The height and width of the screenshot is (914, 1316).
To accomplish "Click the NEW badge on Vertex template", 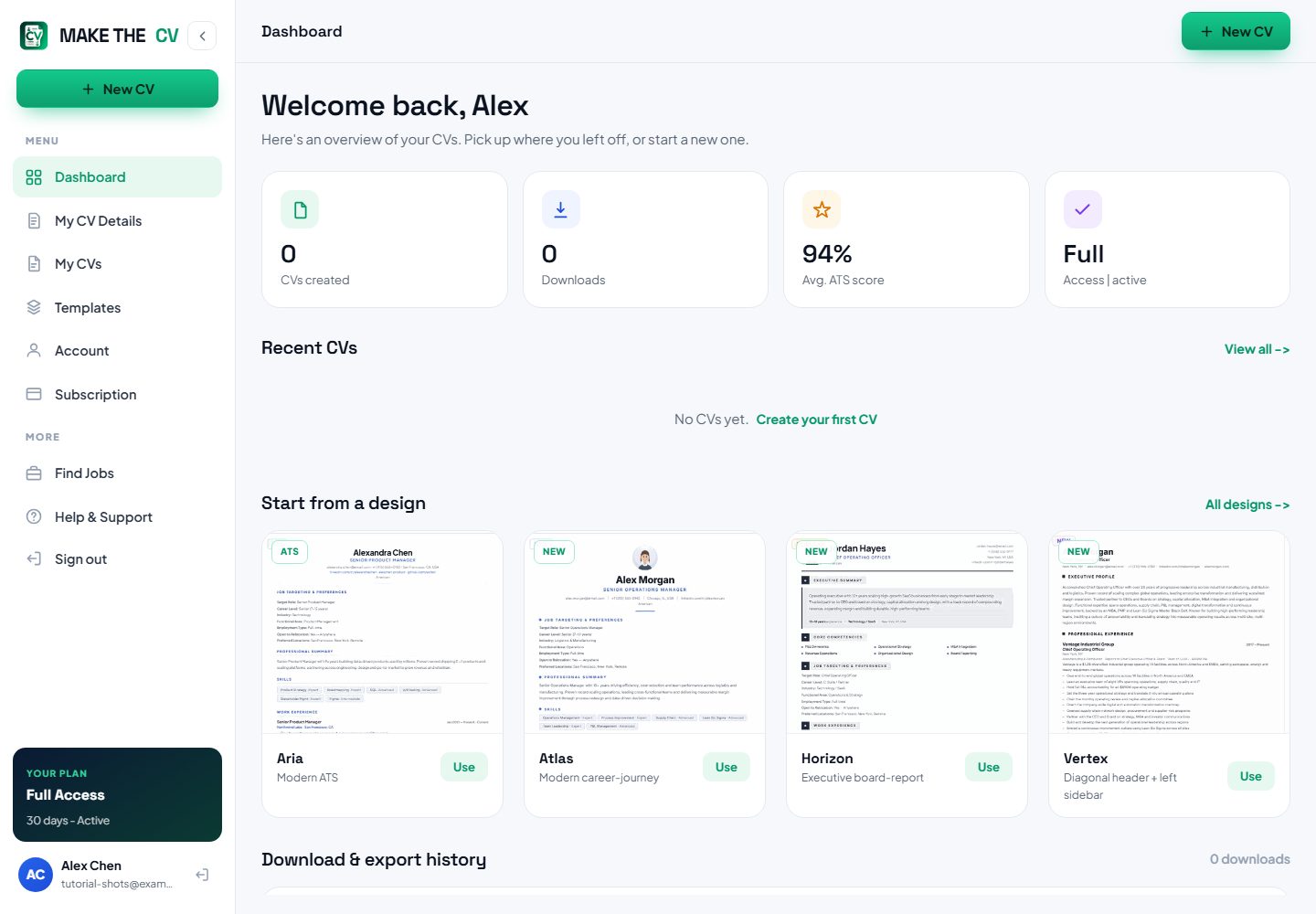I will (1078, 551).
